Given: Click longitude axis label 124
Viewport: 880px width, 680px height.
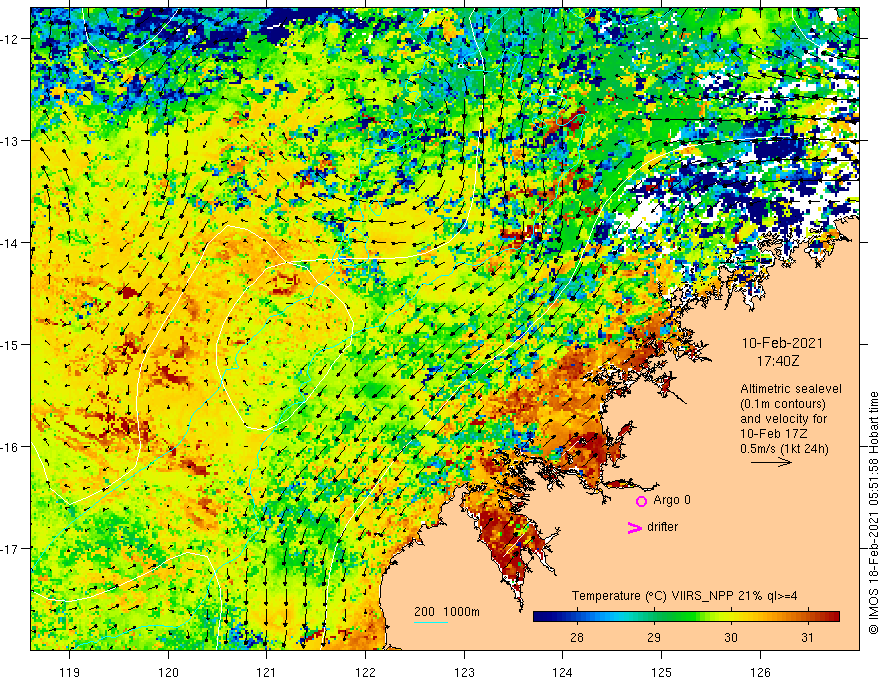Looking at the screenshot, I should [562, 672].
